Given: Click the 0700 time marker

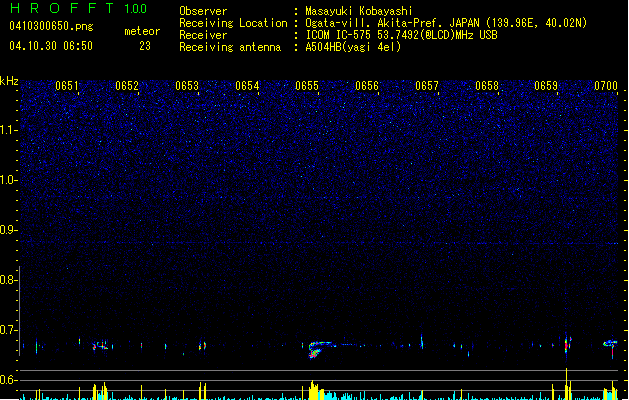Looking at the screenshot, I should point(606,86).
